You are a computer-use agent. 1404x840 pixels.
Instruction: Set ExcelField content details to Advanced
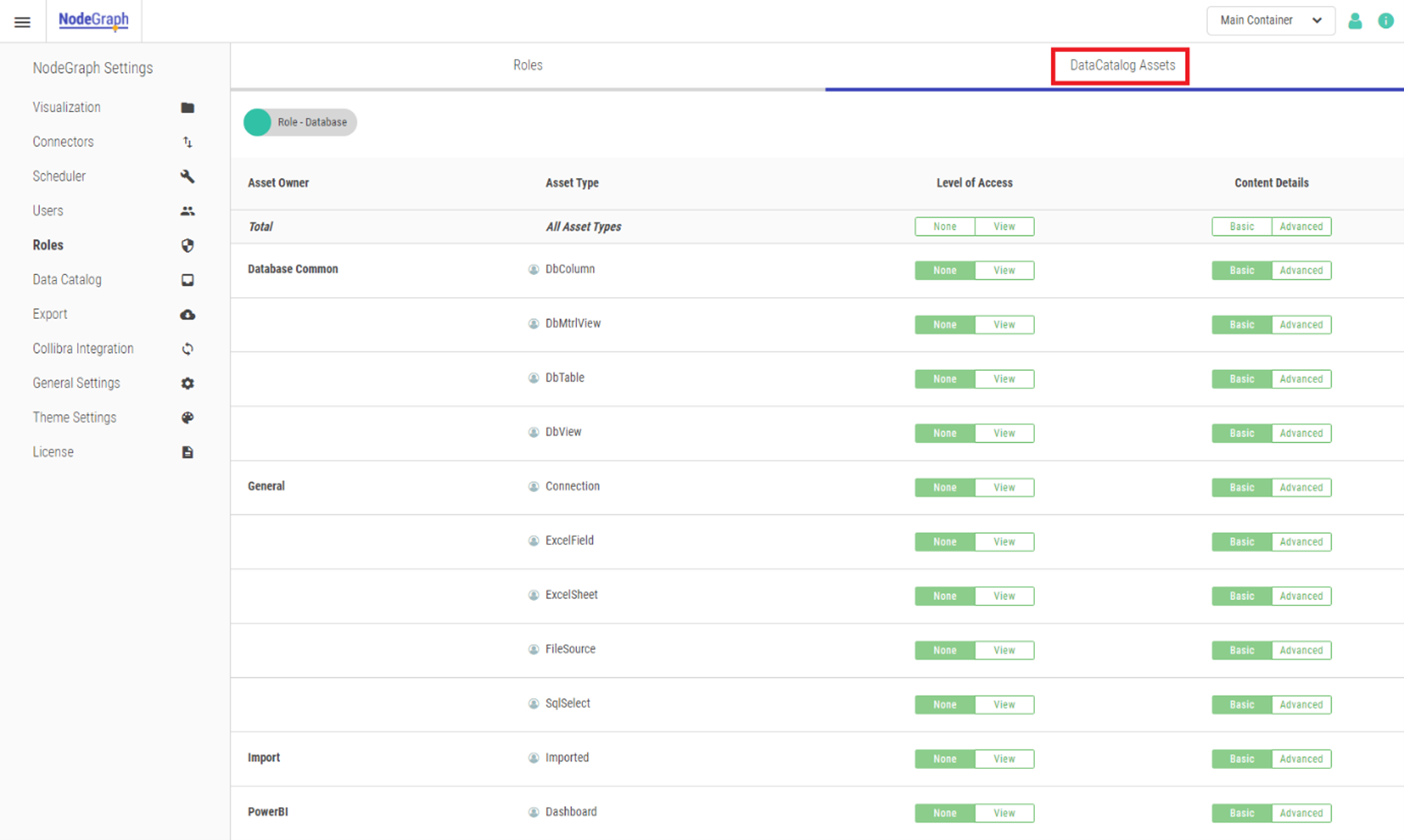1301,541
